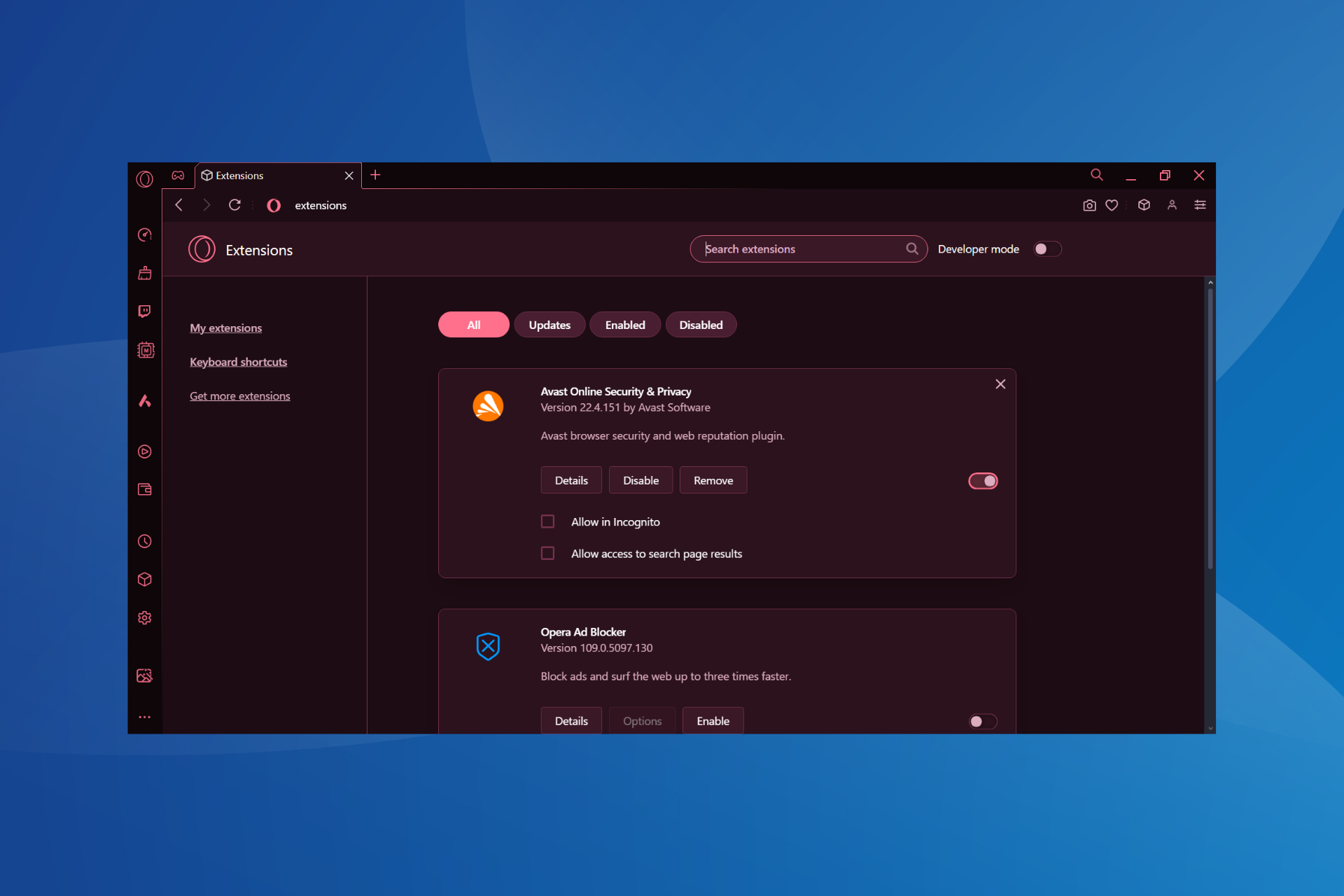1344x896 pixels.
Task: Click the Opera browser logo icon
Action: (148, 175)
